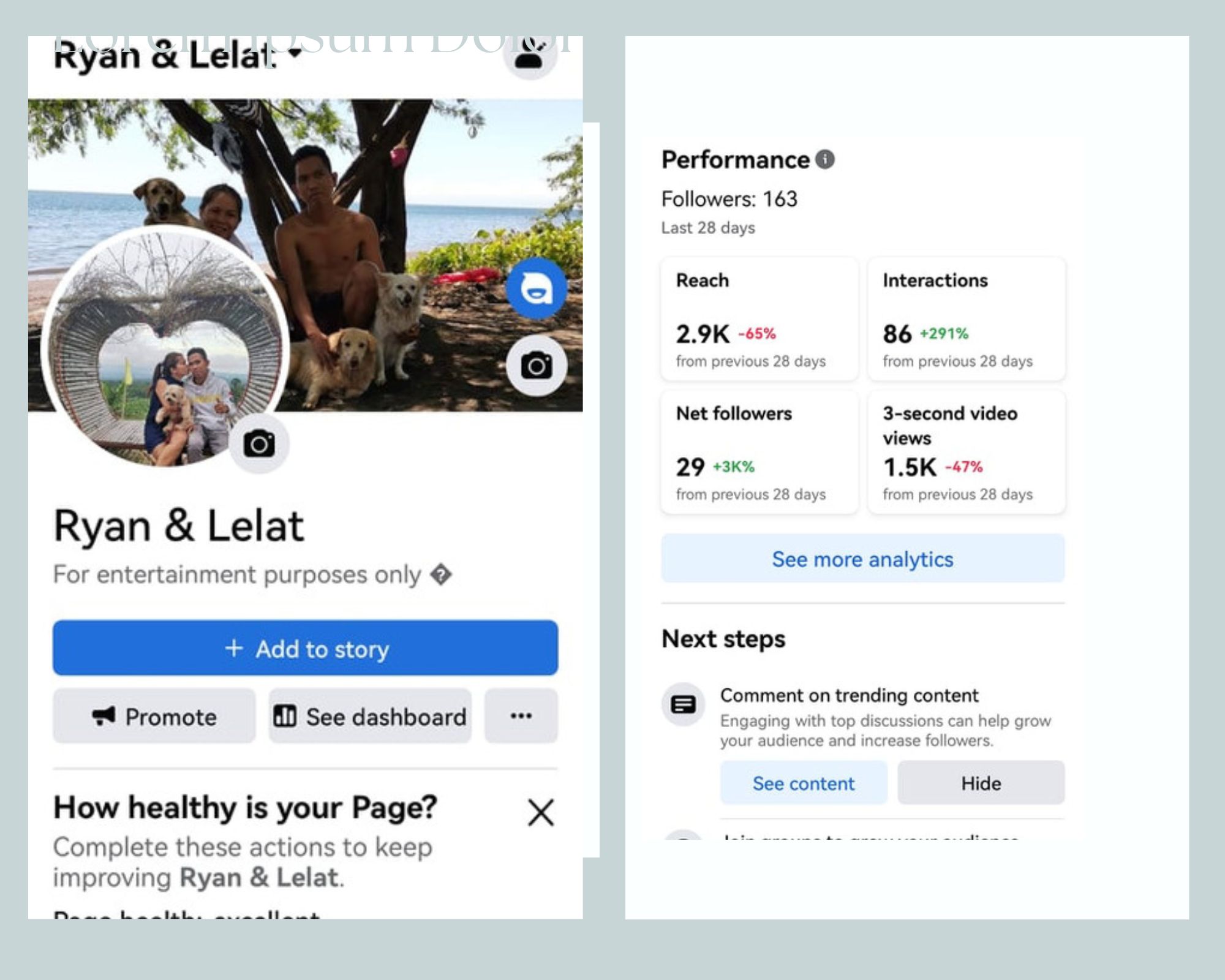1225x980 pixels.
Task: Click the profile picture camera icon
Action: (x=259, y=443)
